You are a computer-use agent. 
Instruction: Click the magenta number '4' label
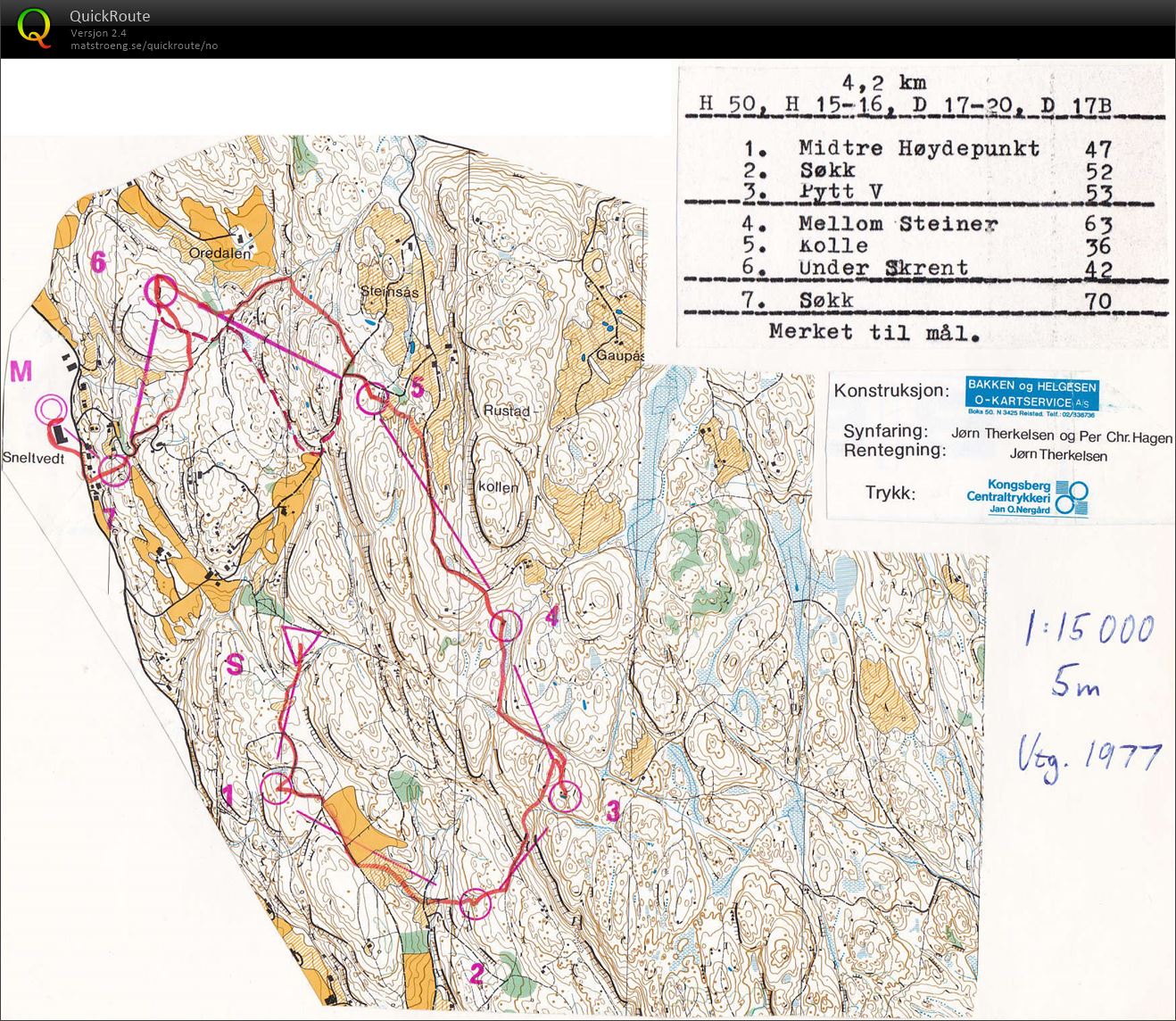coord(552,616)
